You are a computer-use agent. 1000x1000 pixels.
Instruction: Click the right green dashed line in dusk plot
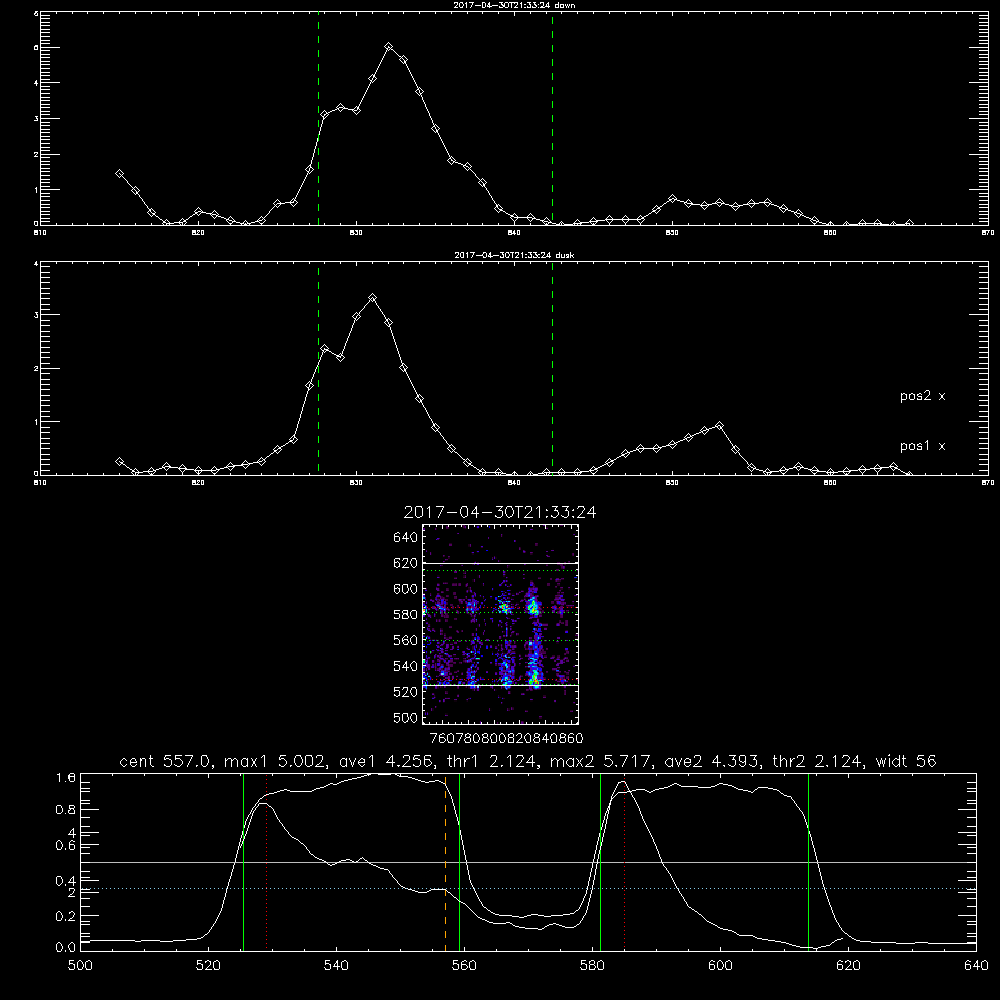pos(552,368)
